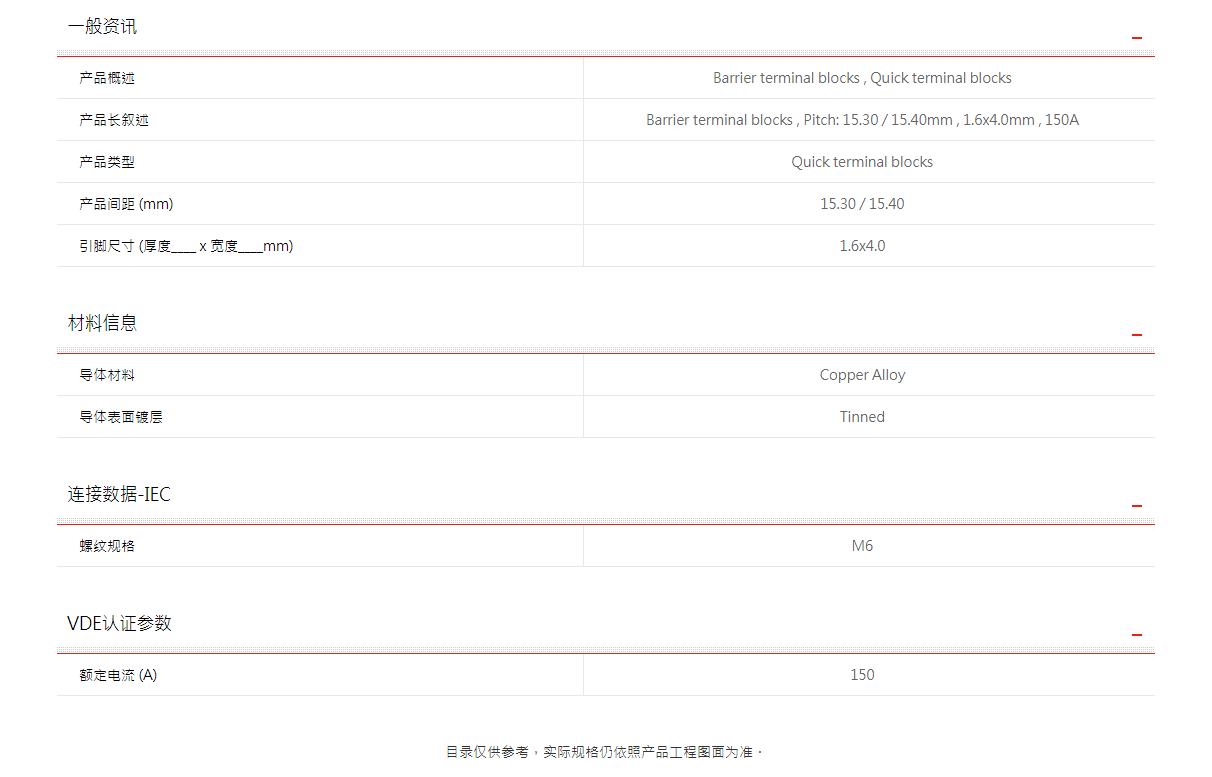Image resolution: width=1212 pixels, height=777 pixels.
Task: Select the 导体表面镀层 row label
Action: [121, 417]
